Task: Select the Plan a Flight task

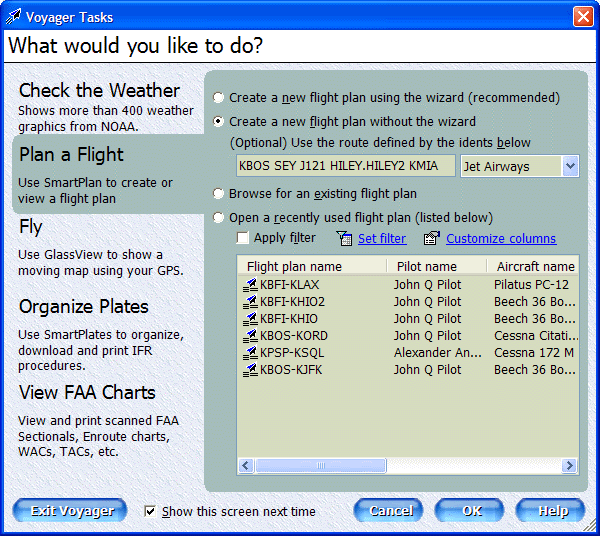Action: click(71, 155)
